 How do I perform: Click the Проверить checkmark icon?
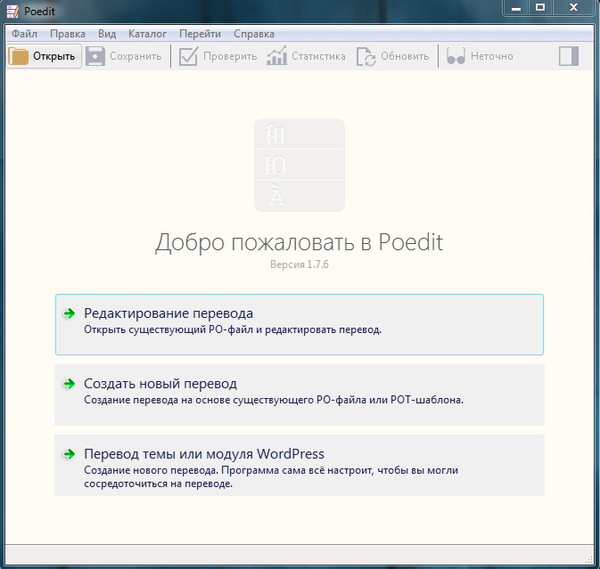tap(189, 56)
